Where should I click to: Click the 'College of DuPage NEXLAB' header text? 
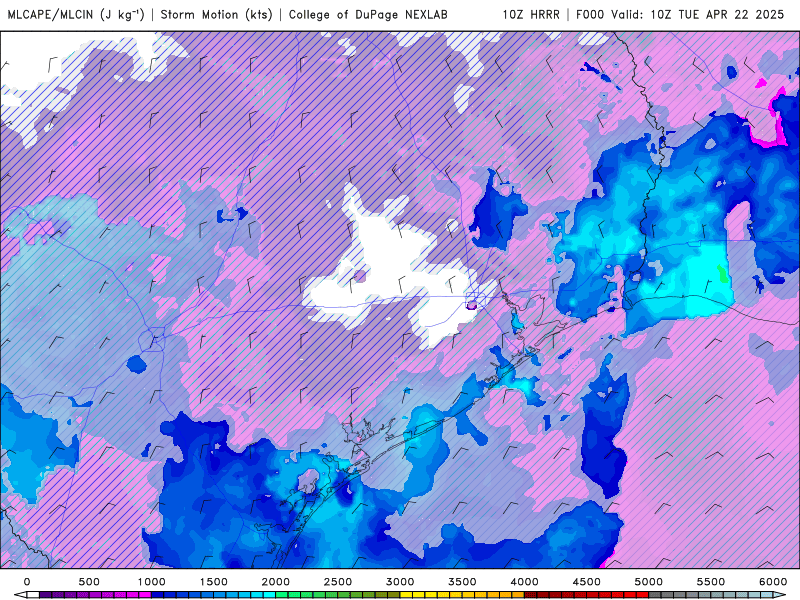pyautogui.click(x=368, y=14)
